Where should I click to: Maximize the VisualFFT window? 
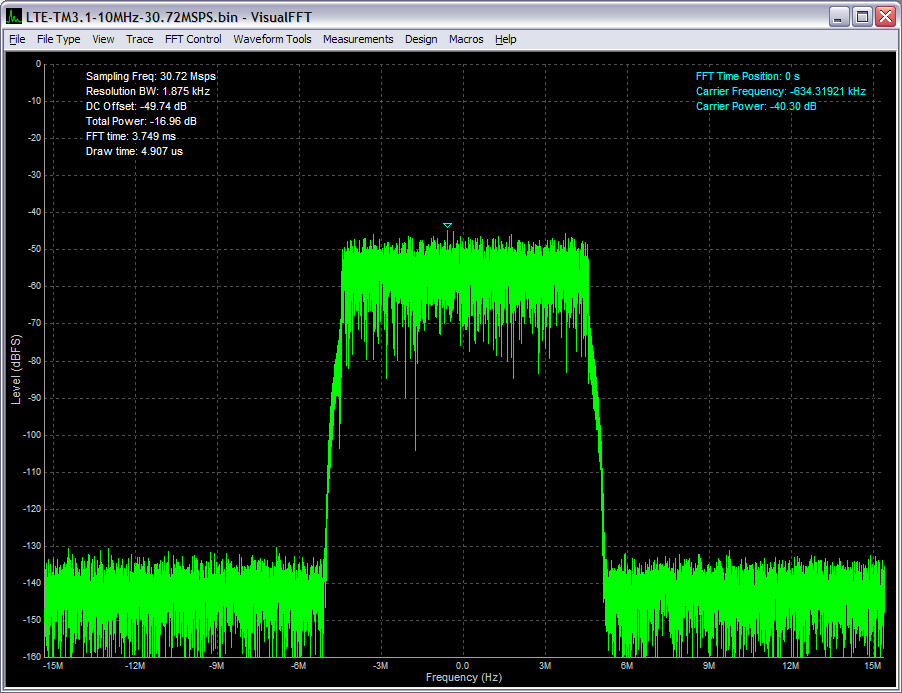point(862,16)
